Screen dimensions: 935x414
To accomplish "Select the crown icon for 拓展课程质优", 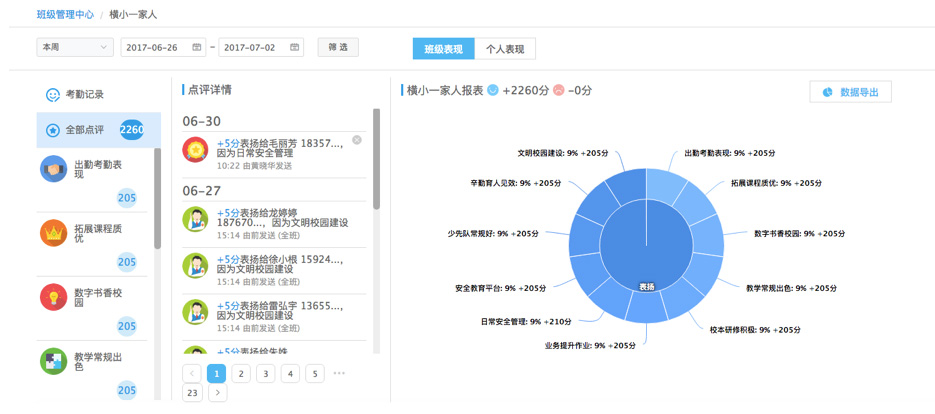I will click(53, 233).
